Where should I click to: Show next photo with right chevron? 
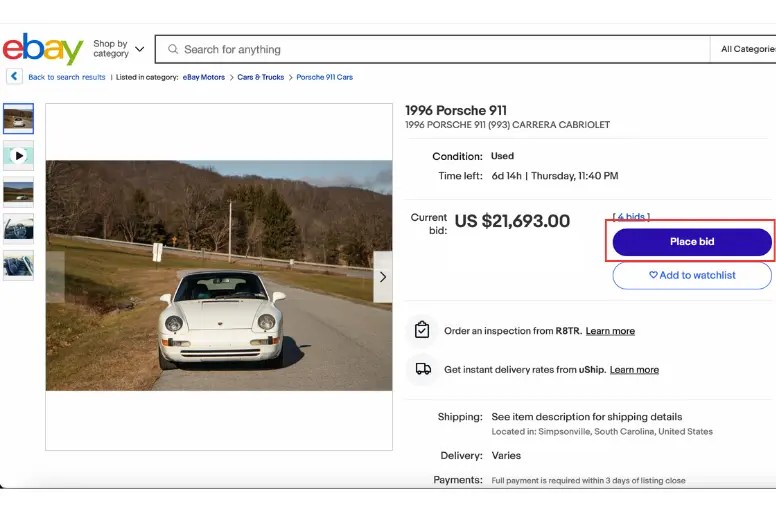point(383,277)
